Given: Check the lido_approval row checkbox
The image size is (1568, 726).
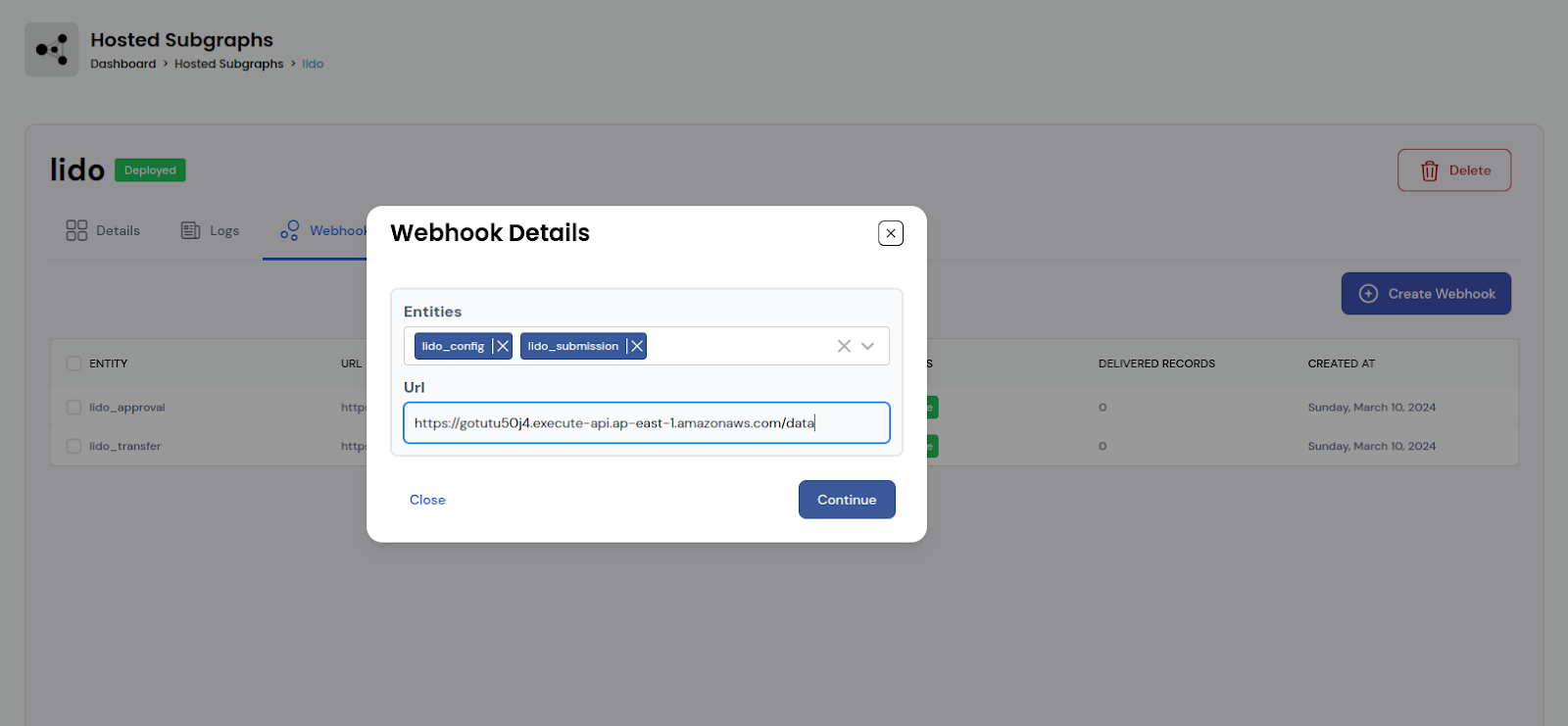Looking at the screenshot, I should (x=73, y=408).
